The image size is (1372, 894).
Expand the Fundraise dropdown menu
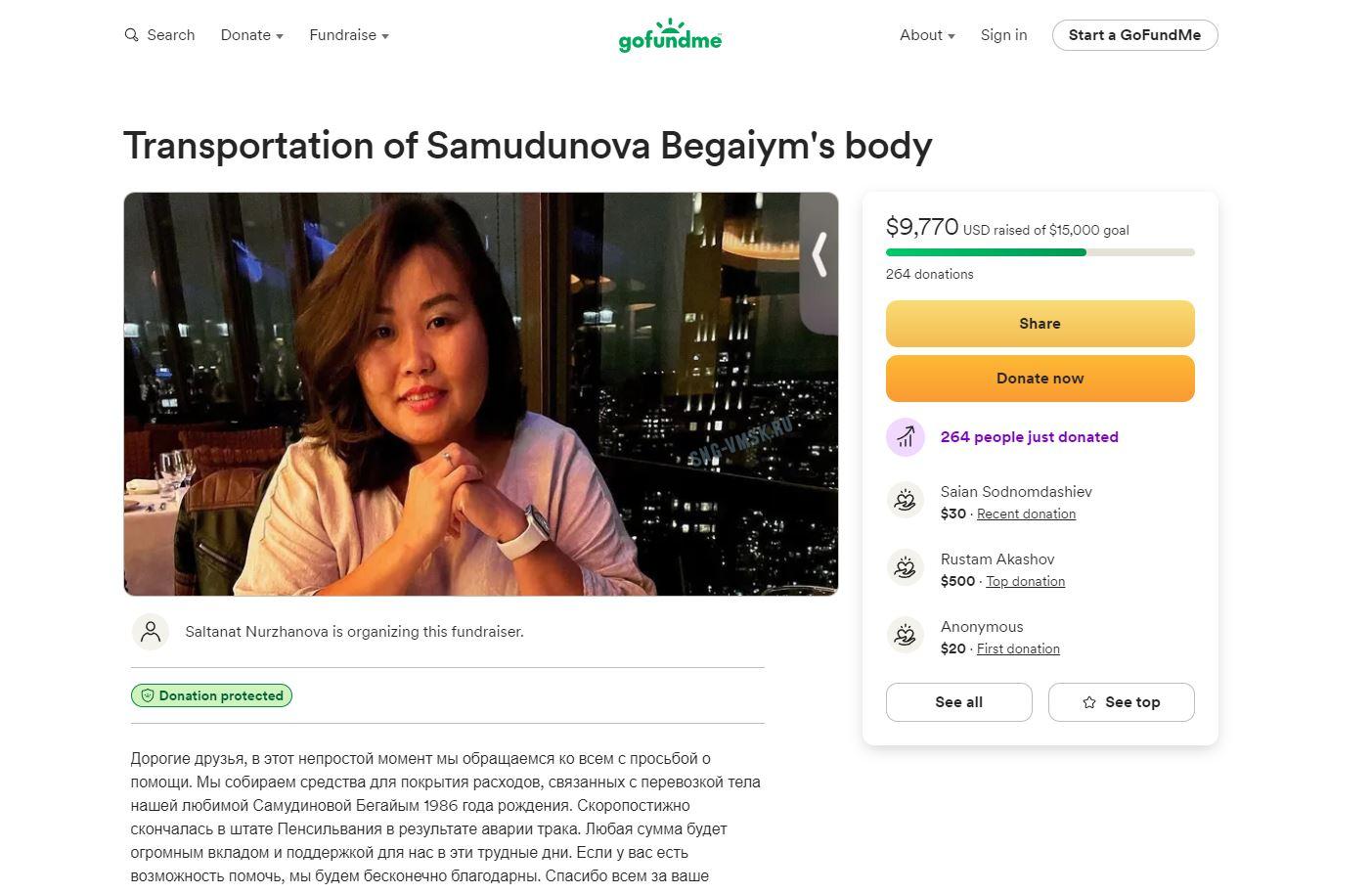pyautogui.click(x=348, y=35)
